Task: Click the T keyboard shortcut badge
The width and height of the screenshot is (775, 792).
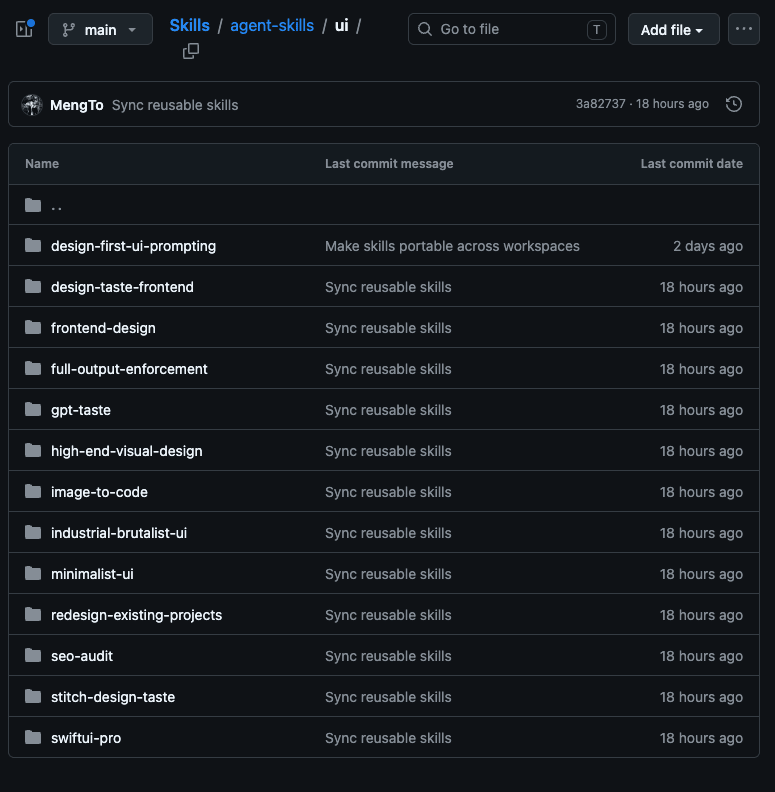Action: click(597, 29)
